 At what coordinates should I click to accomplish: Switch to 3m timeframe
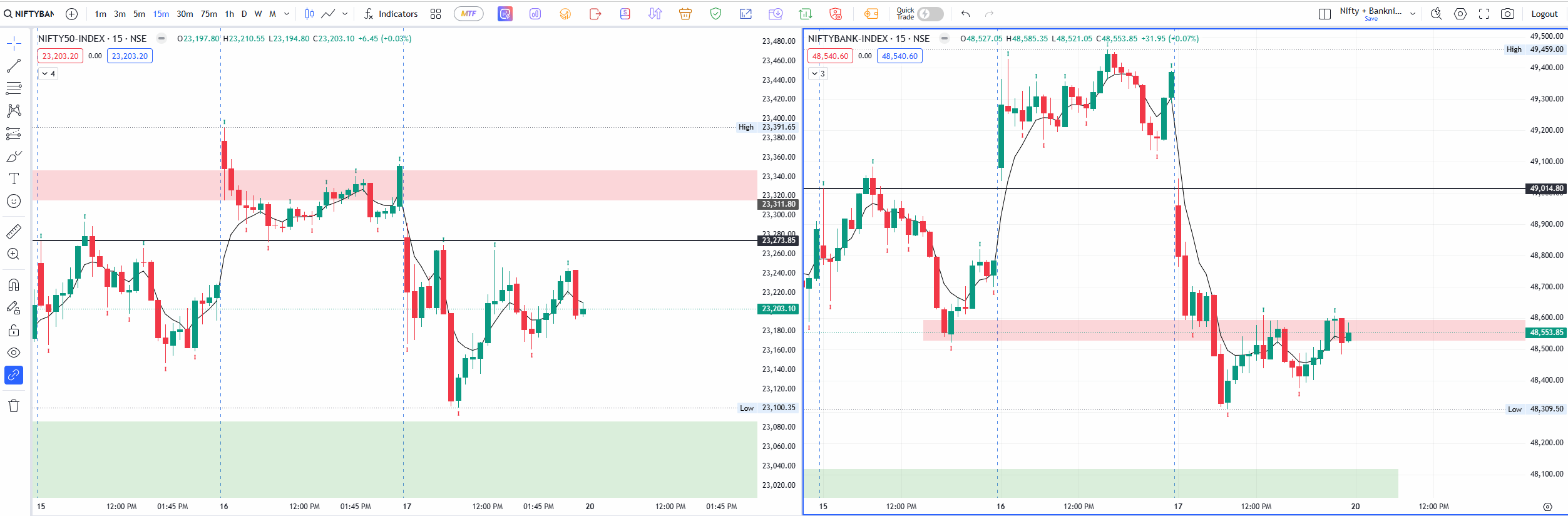pyautogui.click(x=120, y=14)
